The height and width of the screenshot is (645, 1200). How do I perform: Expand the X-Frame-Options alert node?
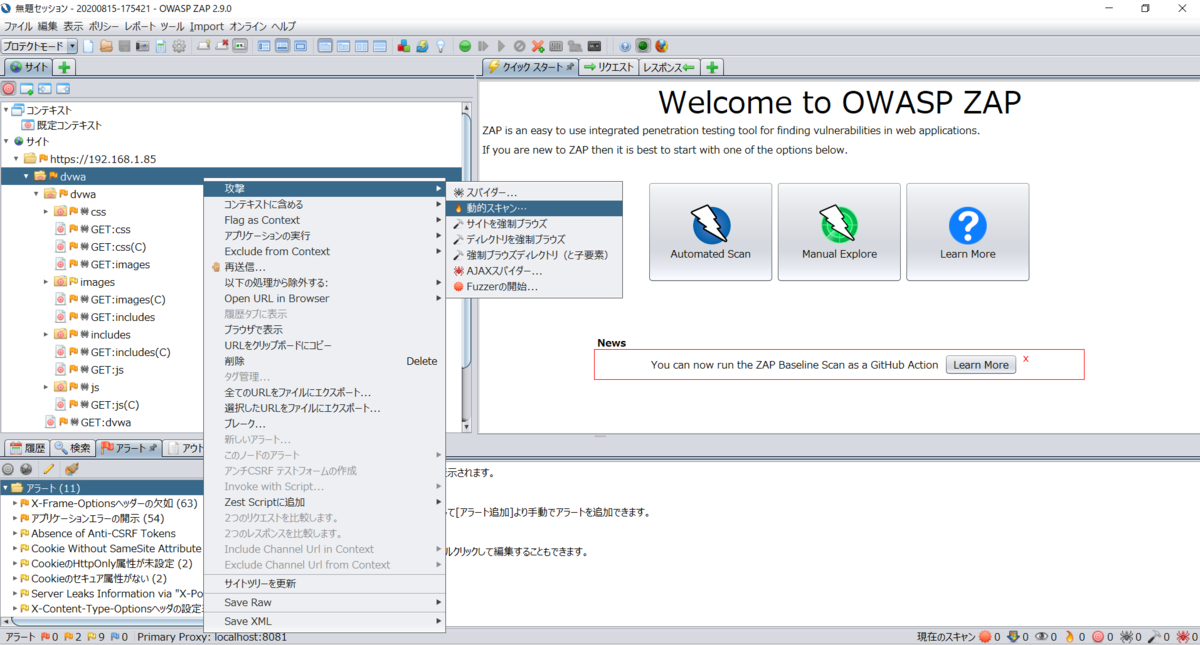pyautogui.click(x=15, y=503)
